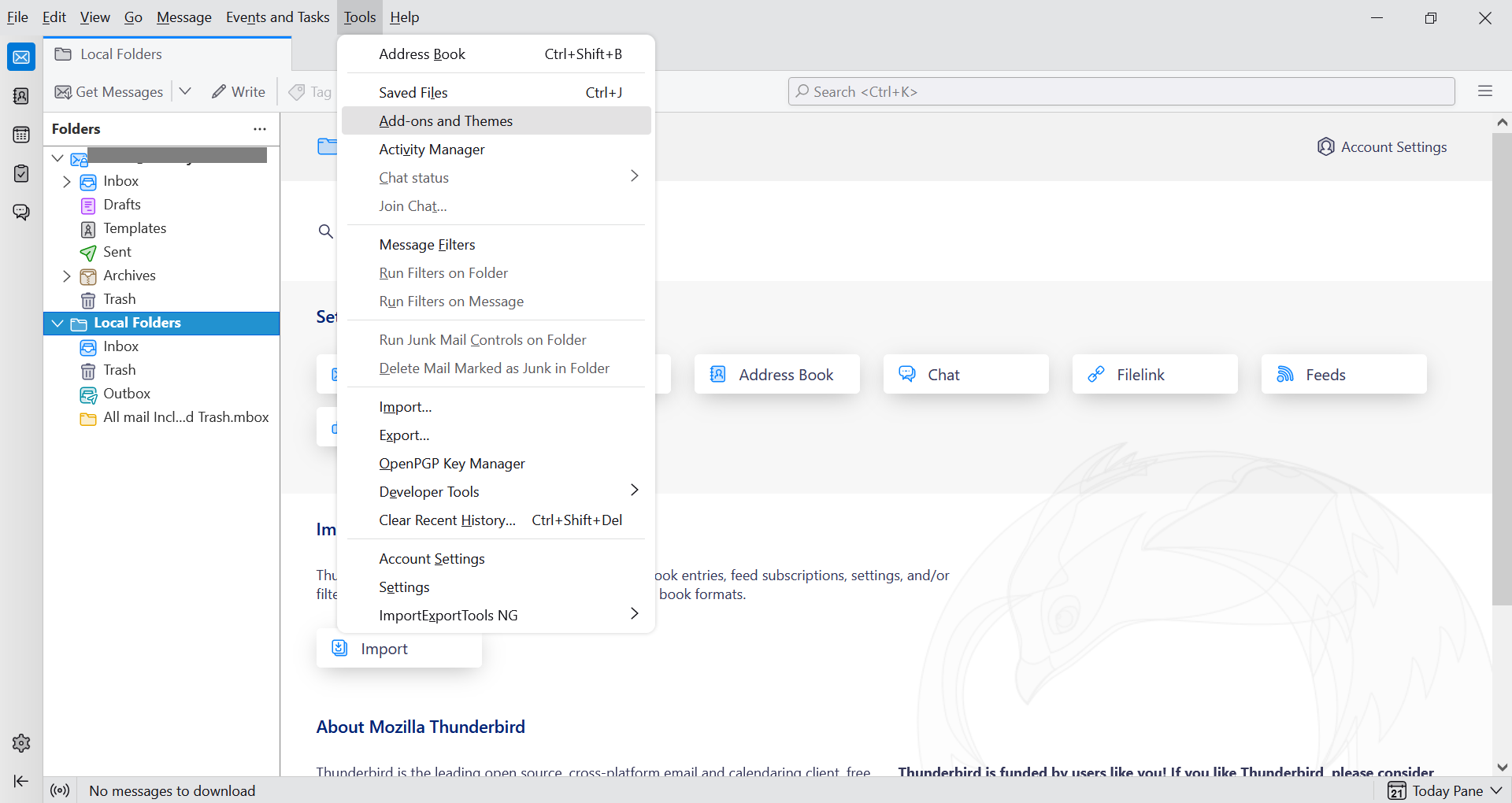Click the Sent folder icon
Screen dimensions: 1512x803
(88, 253)
